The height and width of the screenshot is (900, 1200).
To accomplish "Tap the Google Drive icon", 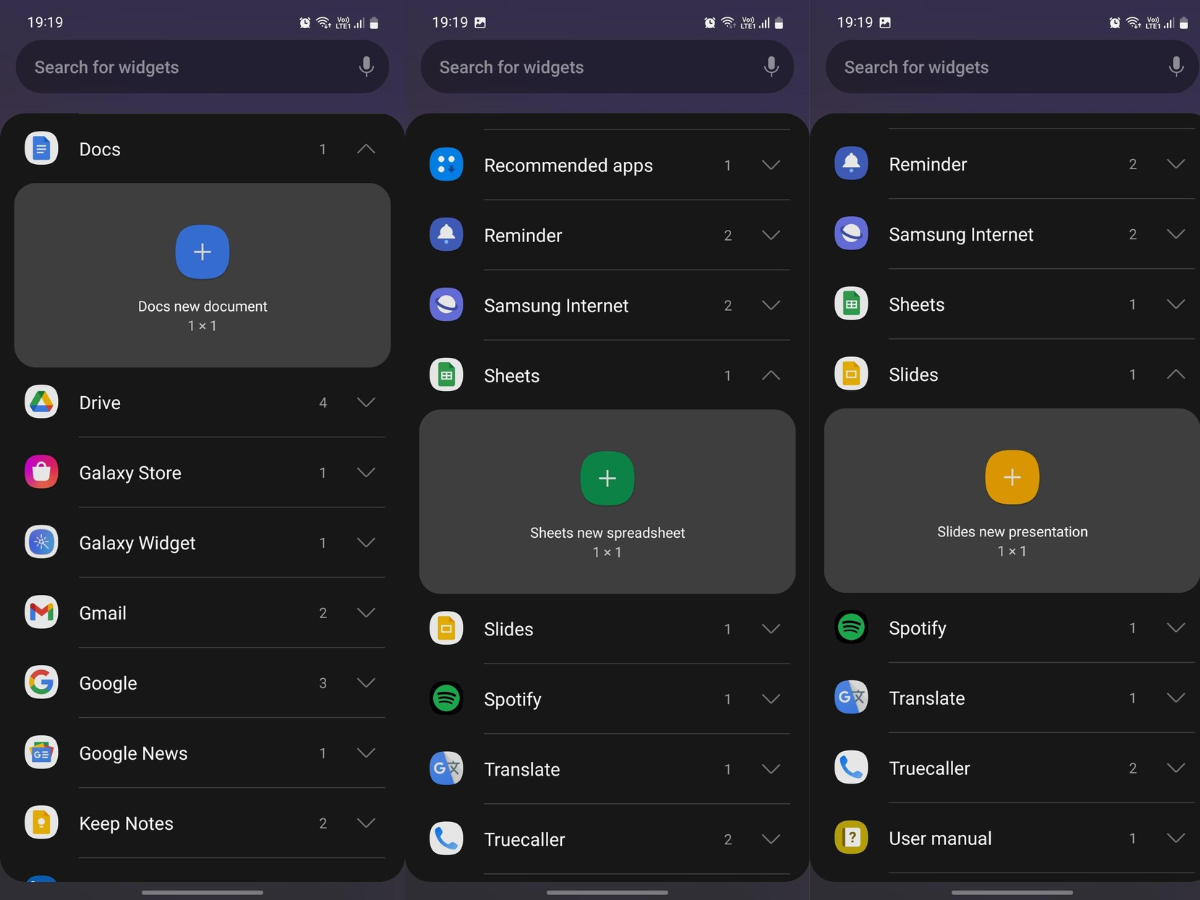I will [42, 402].
